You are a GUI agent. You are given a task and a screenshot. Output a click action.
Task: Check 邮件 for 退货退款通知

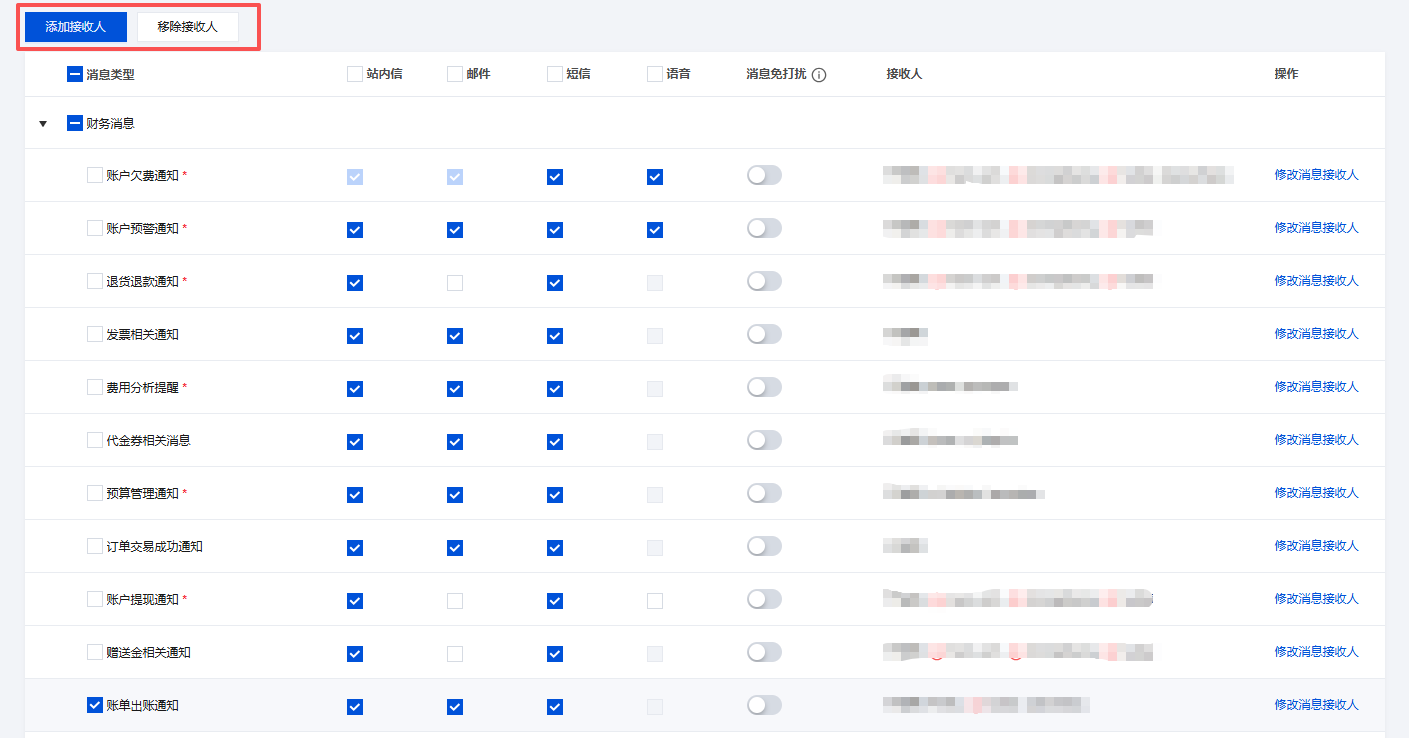455,283
